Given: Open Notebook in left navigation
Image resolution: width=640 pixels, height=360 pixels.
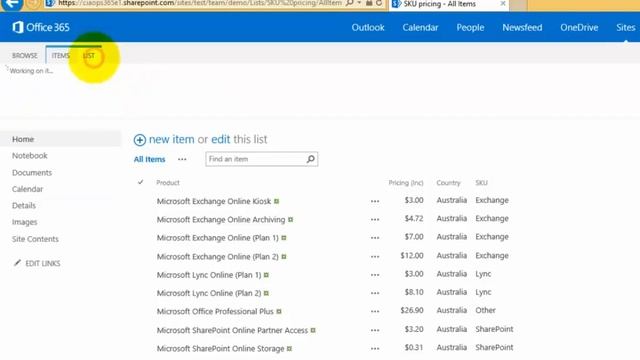Looking at the screenshot, I should pyautogui.click(x=29, y=156).
